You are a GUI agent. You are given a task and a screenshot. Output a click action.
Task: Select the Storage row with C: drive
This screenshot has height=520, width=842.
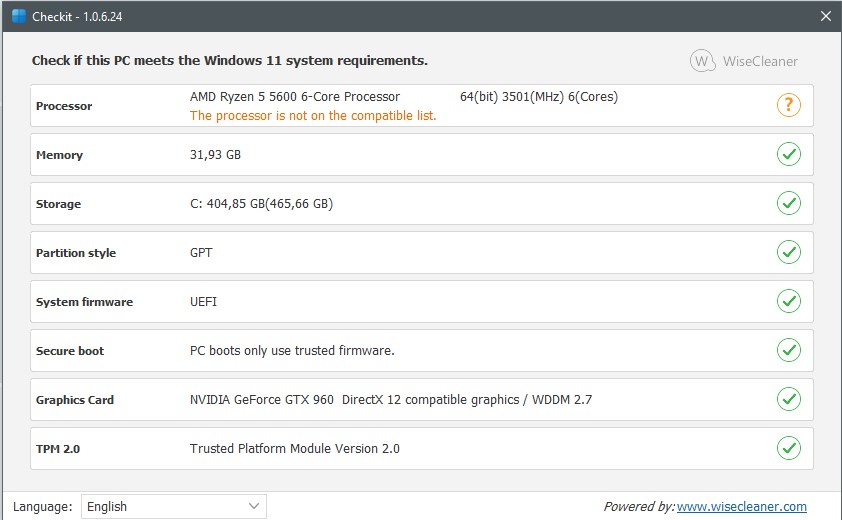261,204
